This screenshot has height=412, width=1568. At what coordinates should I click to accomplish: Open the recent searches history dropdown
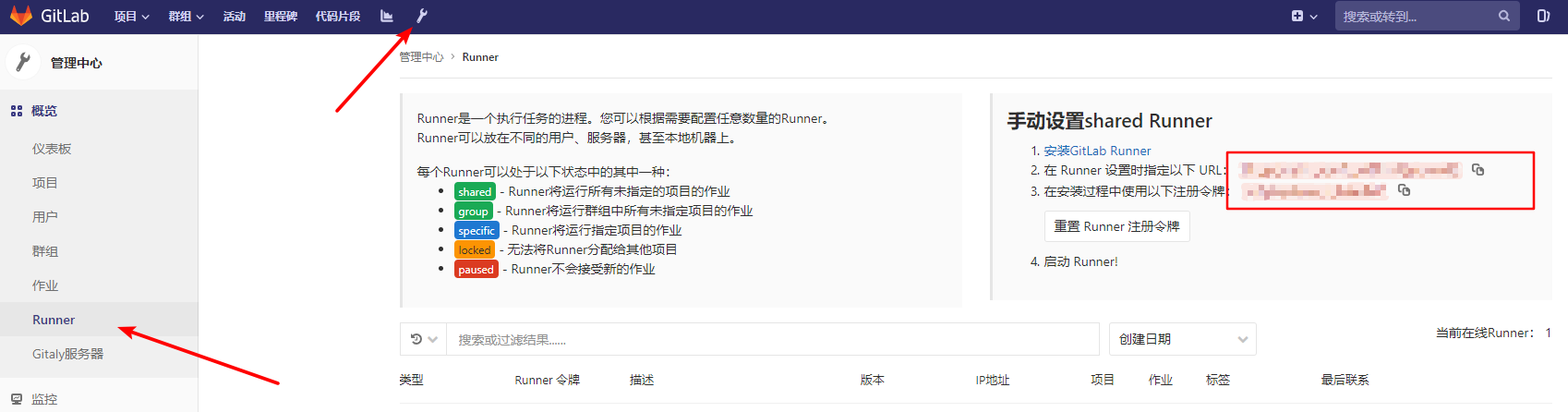423,339
